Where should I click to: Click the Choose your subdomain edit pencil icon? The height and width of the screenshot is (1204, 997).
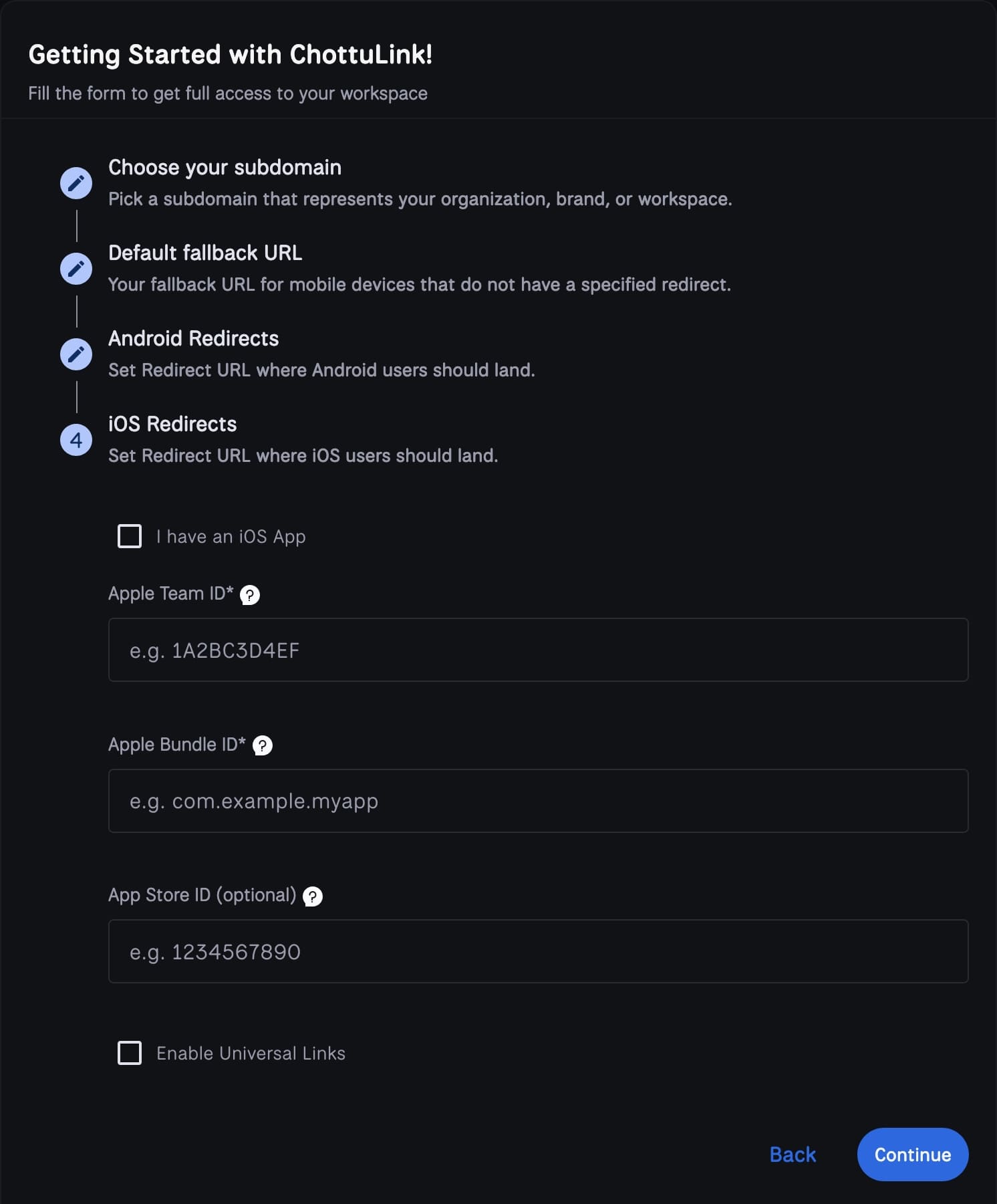pos(76,183)
